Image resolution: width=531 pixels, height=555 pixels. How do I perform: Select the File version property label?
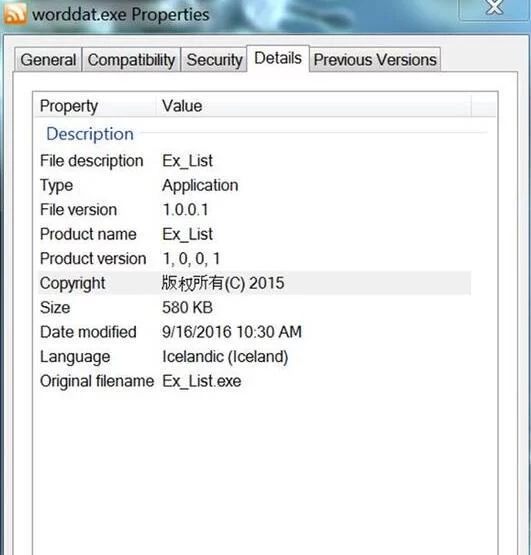(x=78, y=210)
